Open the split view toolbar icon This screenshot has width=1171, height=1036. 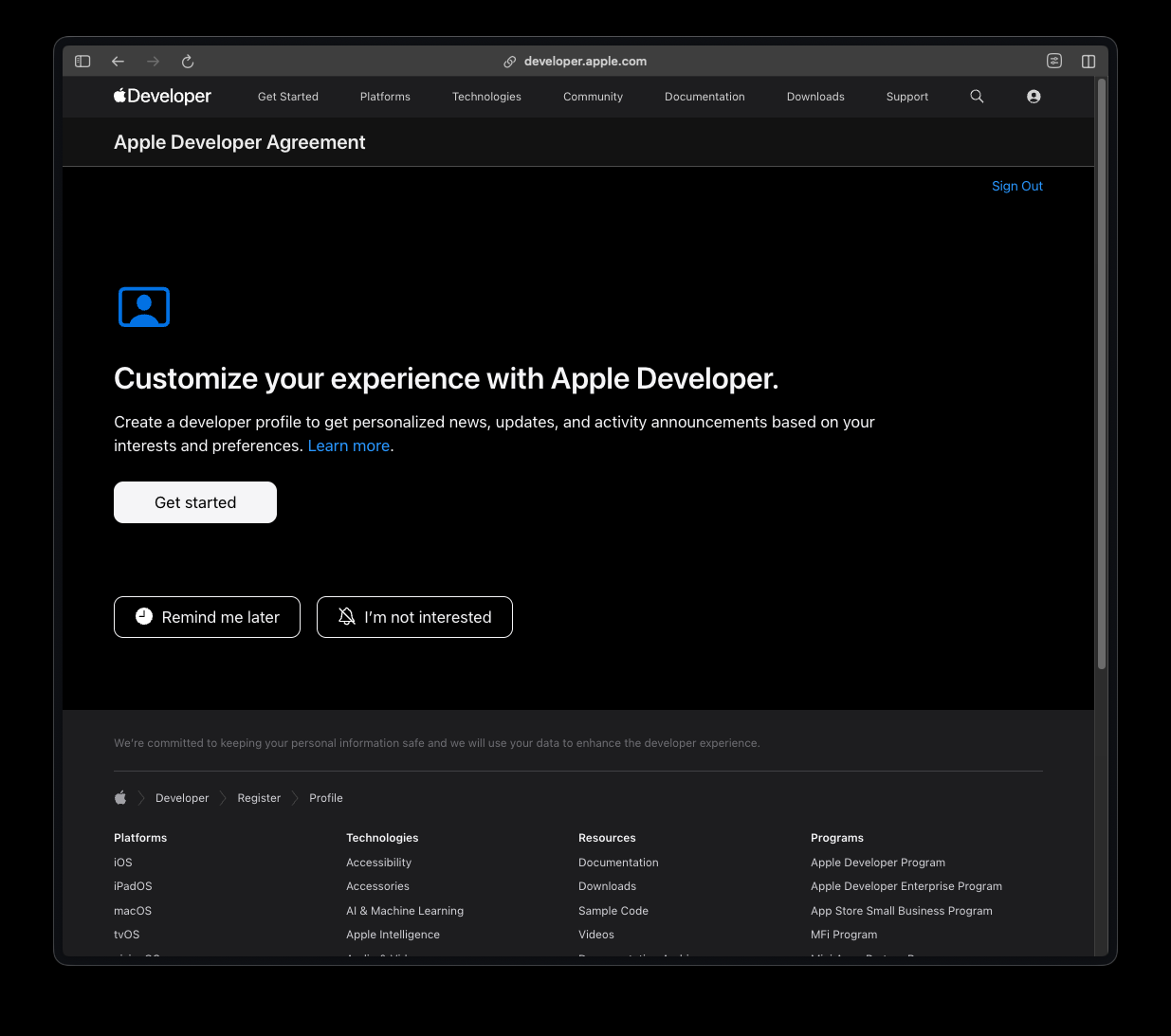click(x=1089, y=62)
